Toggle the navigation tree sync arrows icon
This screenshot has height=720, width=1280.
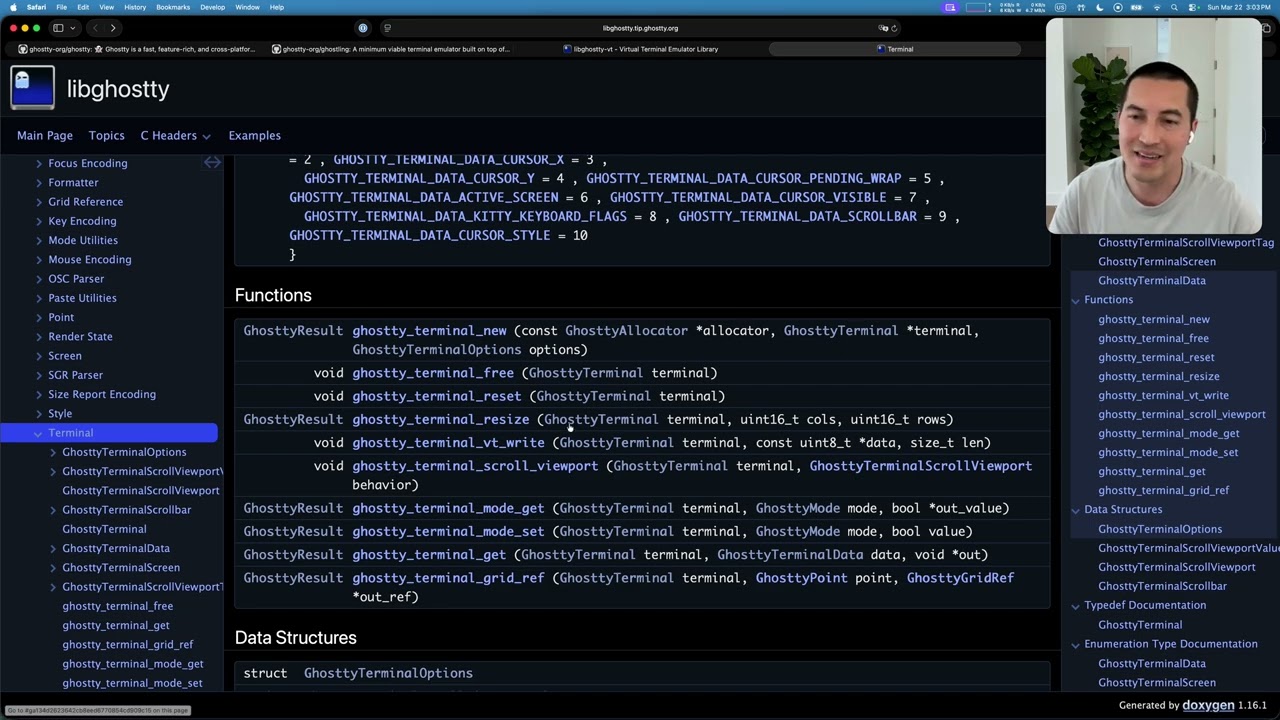(x=212, y=162)
